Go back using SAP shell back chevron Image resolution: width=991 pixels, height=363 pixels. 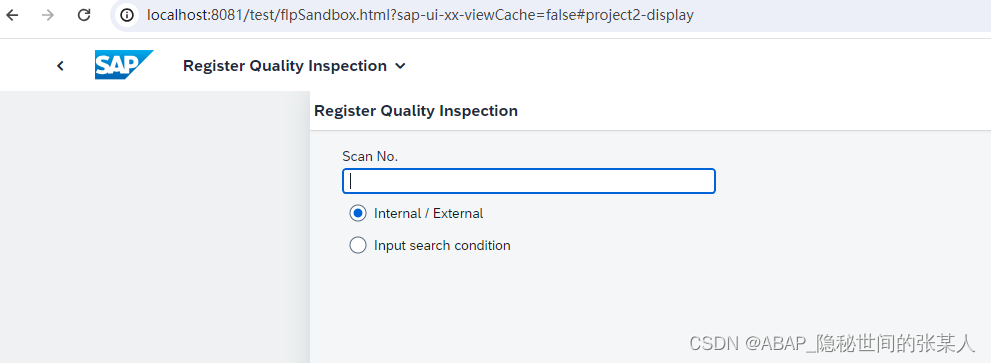click(x=60, y=65)
